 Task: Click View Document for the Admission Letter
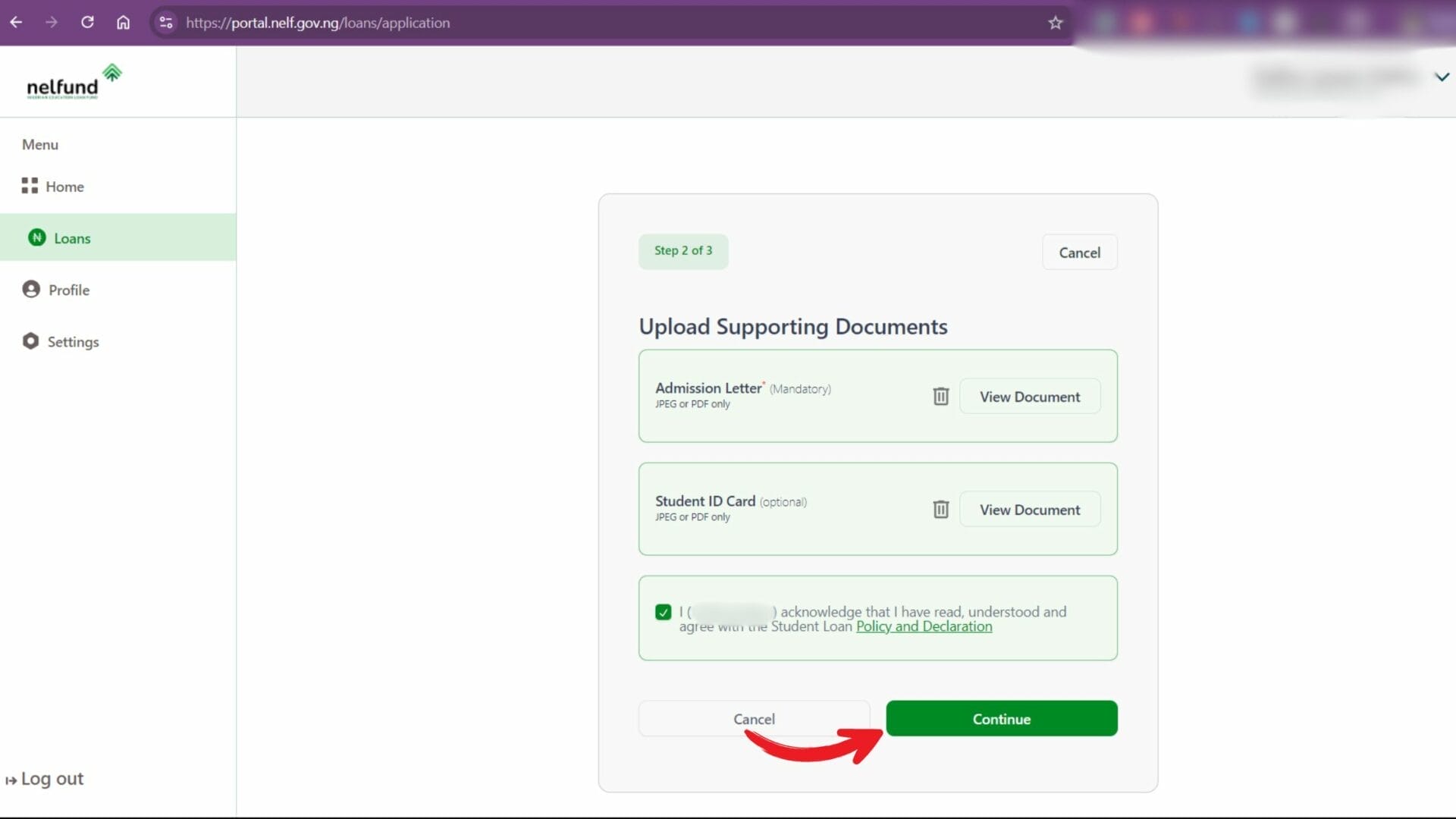(1029, 396)
